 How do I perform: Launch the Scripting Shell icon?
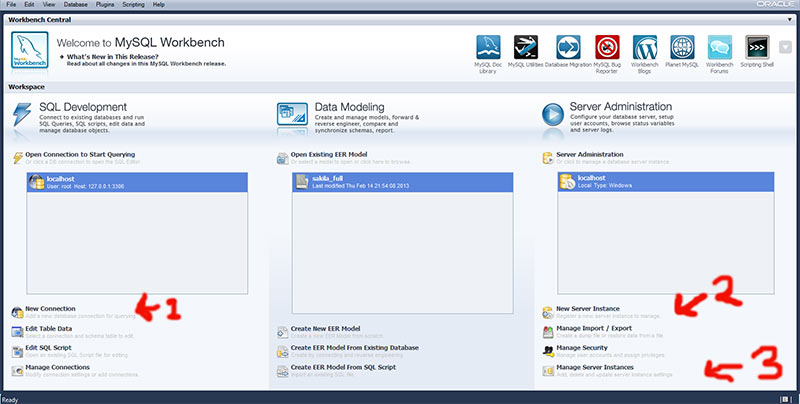click(x=757, y=47)
